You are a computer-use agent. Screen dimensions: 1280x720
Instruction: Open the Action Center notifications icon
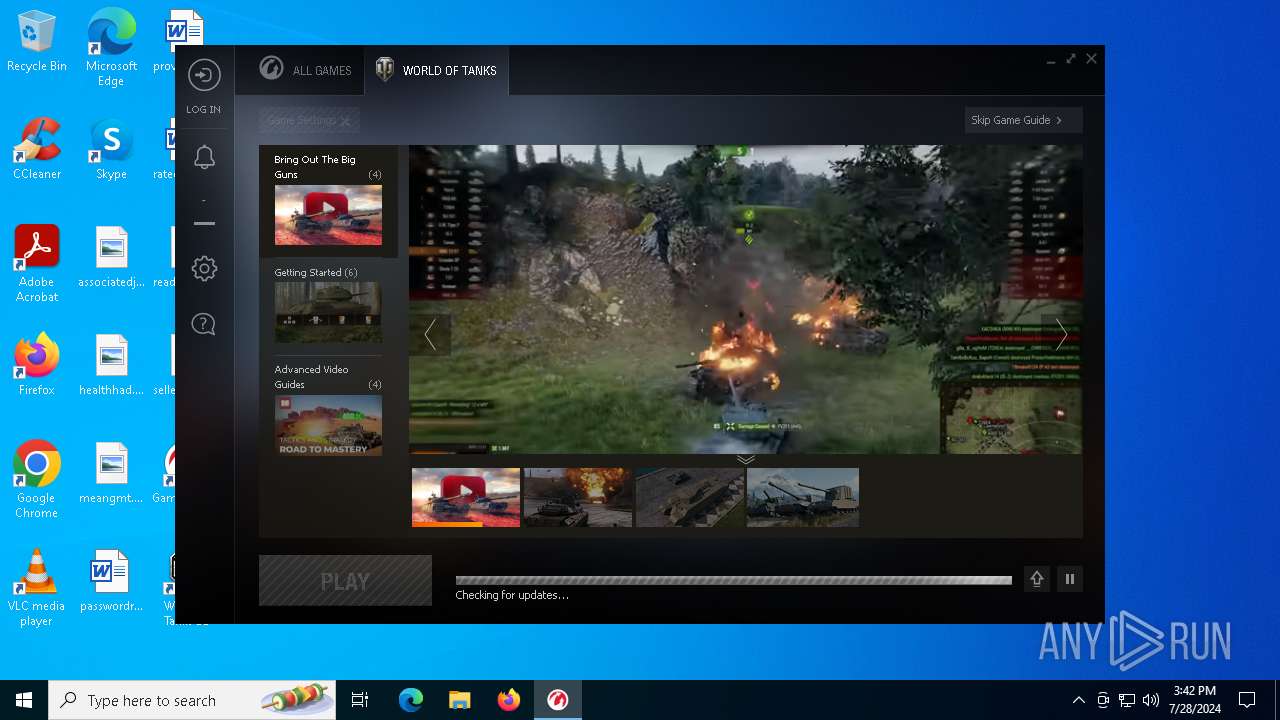coord(1247,700)
